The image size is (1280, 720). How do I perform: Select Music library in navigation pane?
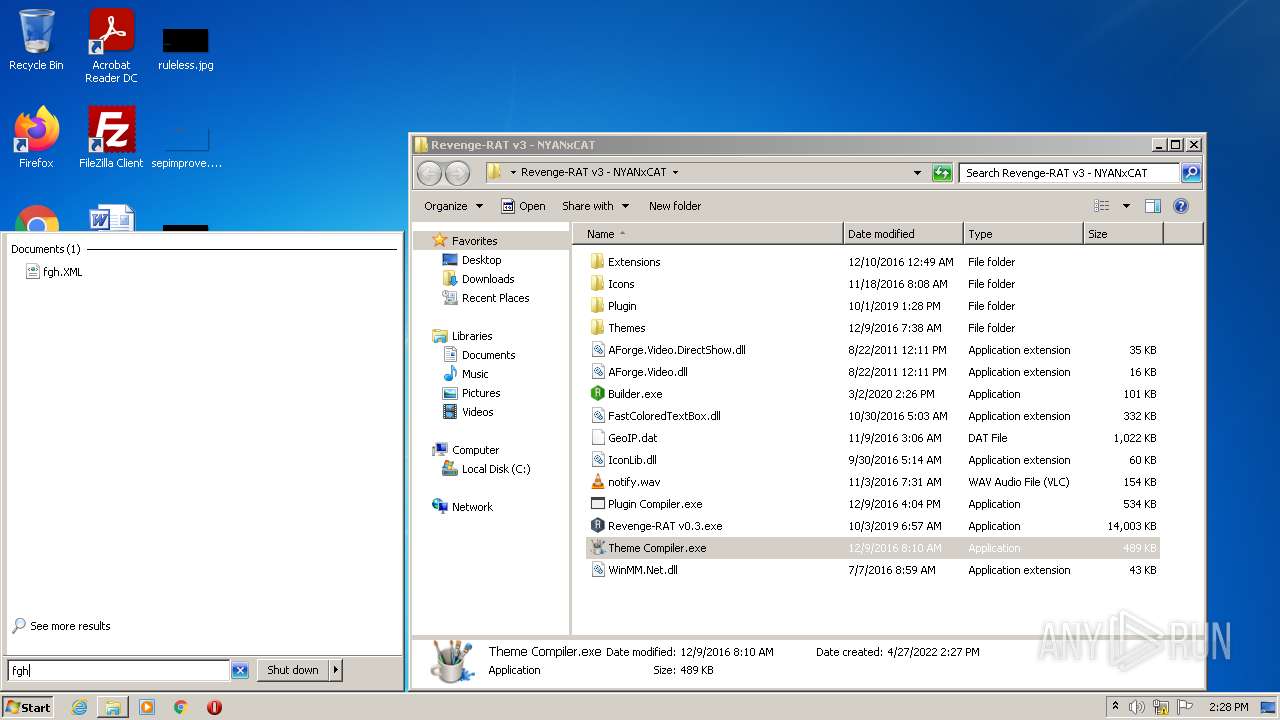click(x=465, y=374)
